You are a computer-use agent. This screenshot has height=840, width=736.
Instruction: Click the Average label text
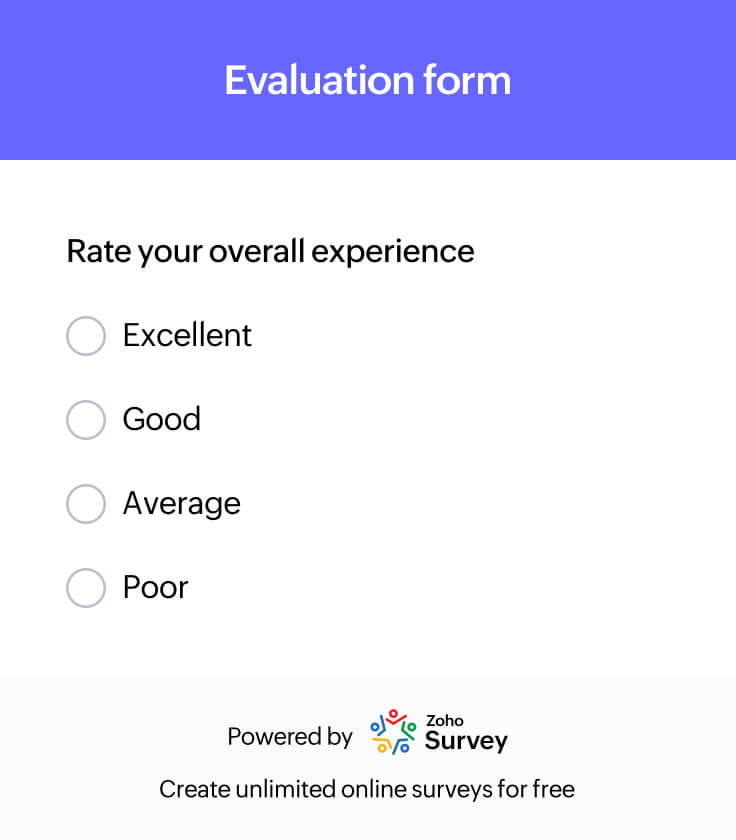pos(181,504)
